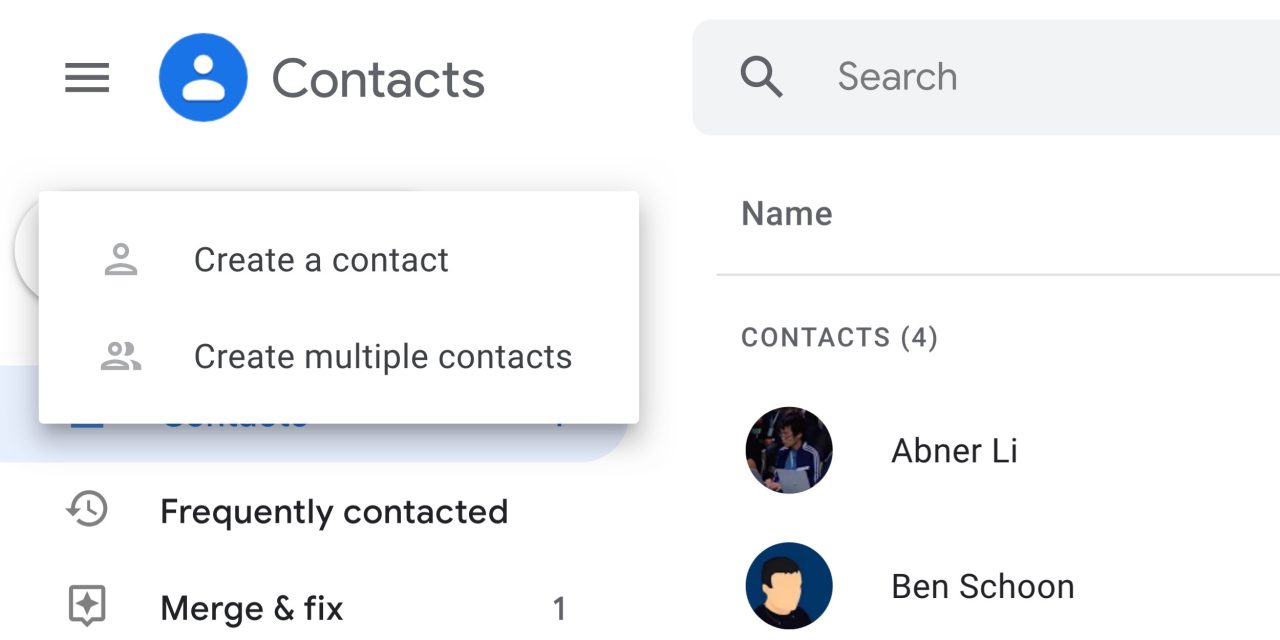The height and width of the screenshot is (640, 1280).
Task: Select the multi-person icon beside Create multiple contacts
Action: [x=120, y=356]
